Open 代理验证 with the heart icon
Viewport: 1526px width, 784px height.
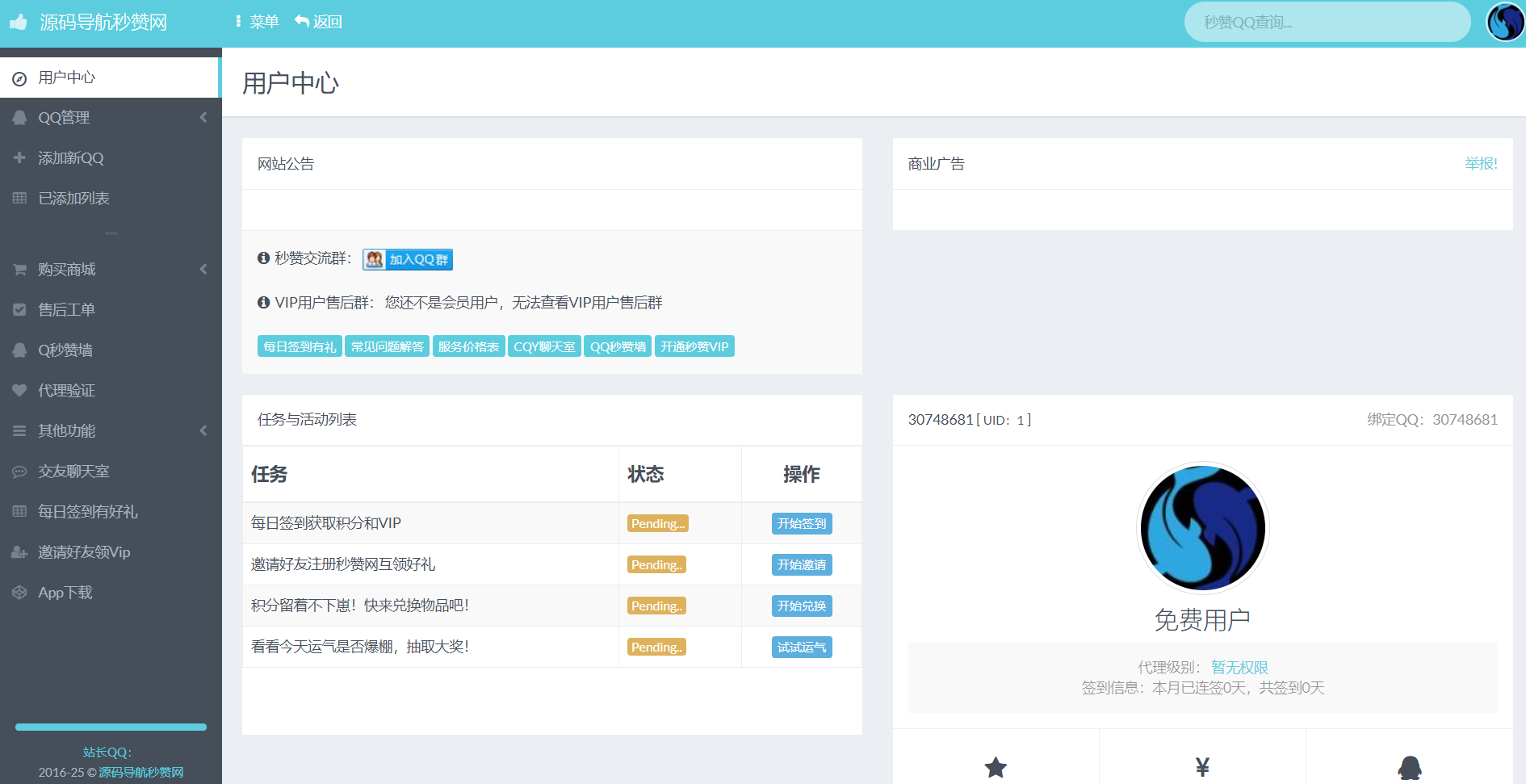[x=66, y=391]
